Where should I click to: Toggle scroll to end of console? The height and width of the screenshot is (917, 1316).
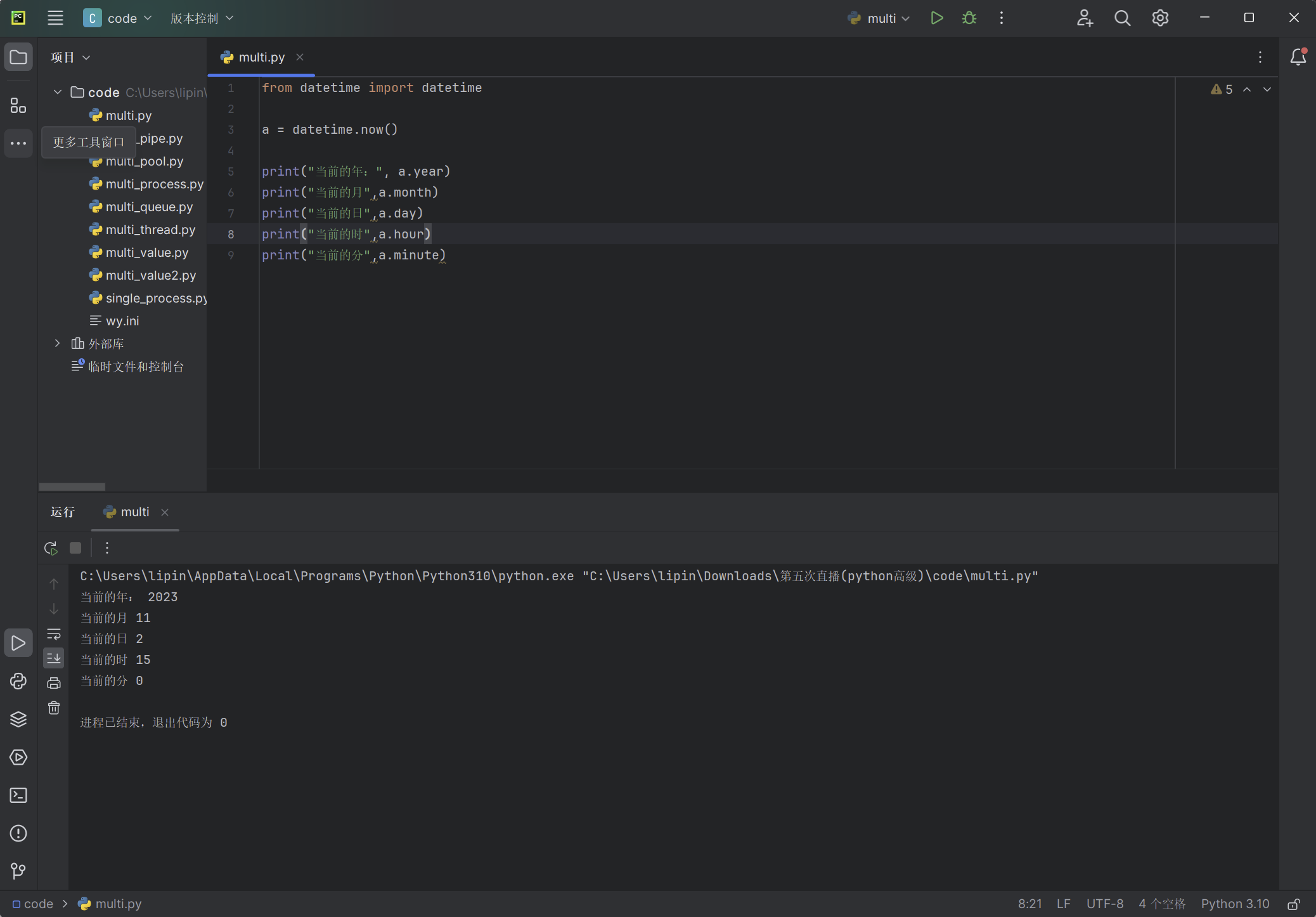pyautogui.click(x=54, y=658)
